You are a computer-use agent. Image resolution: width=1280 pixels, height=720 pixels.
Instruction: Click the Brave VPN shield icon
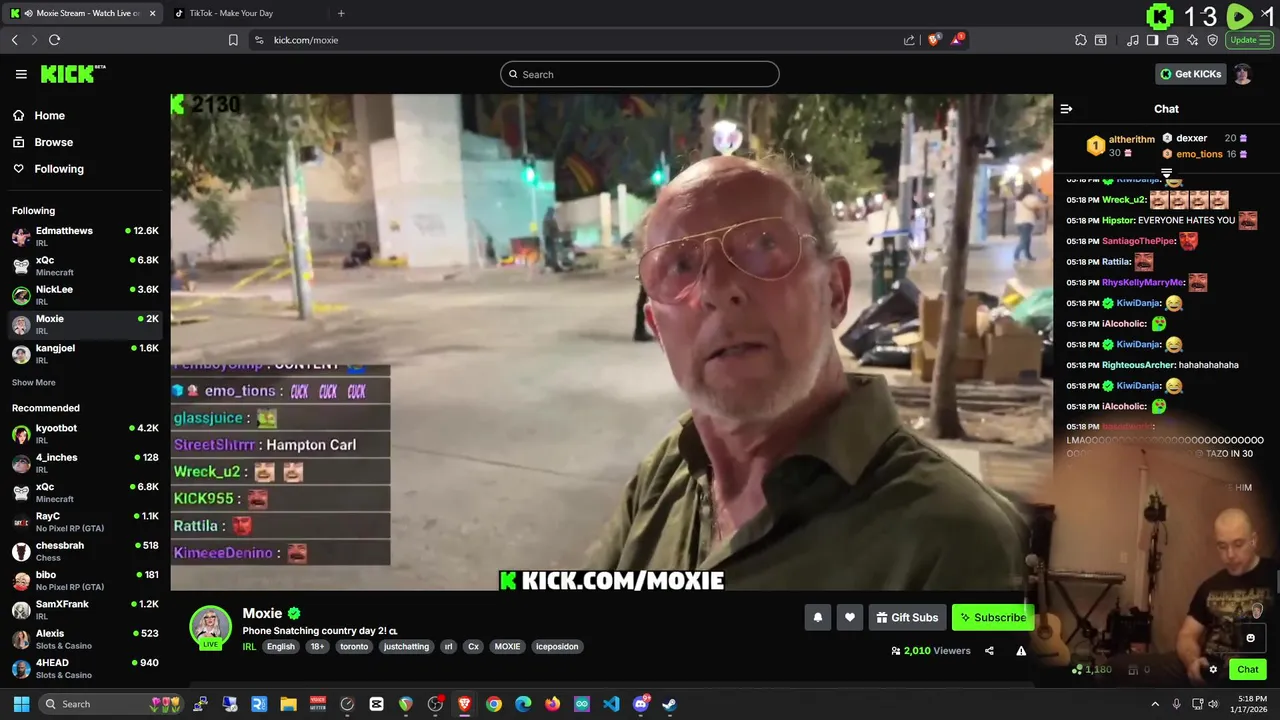1212,40
